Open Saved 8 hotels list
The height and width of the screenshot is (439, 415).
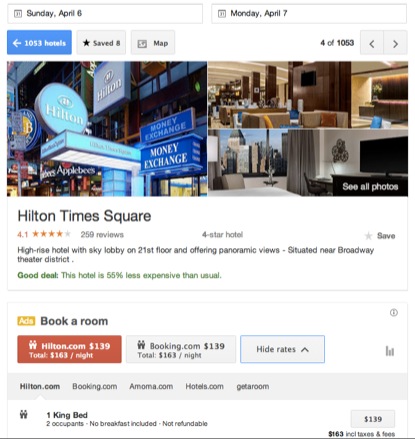coord(101,43)
